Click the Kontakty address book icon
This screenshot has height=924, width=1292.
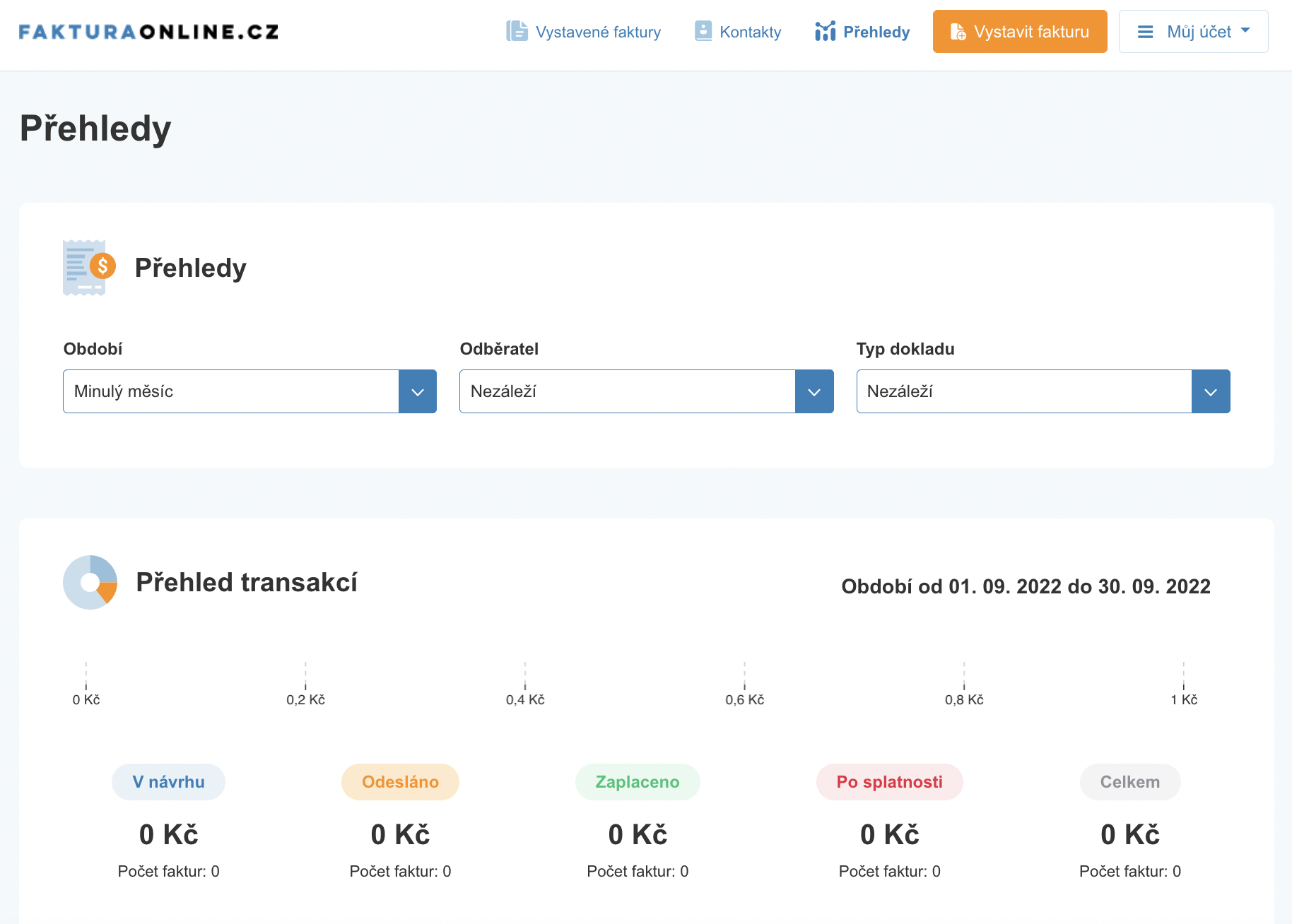[x=703, y=31]
